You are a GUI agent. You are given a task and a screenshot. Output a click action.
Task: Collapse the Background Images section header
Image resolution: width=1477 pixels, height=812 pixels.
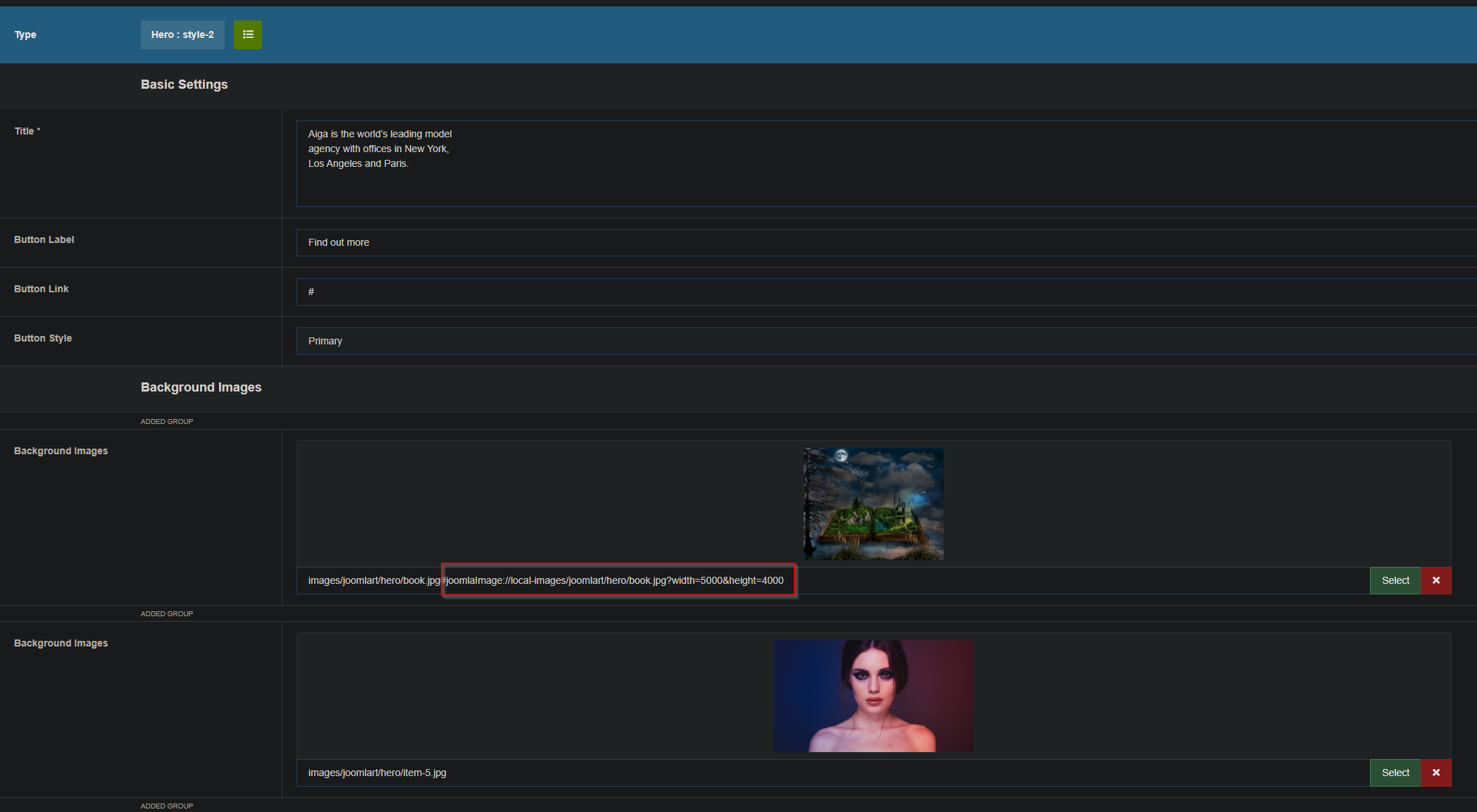(201, 387)
